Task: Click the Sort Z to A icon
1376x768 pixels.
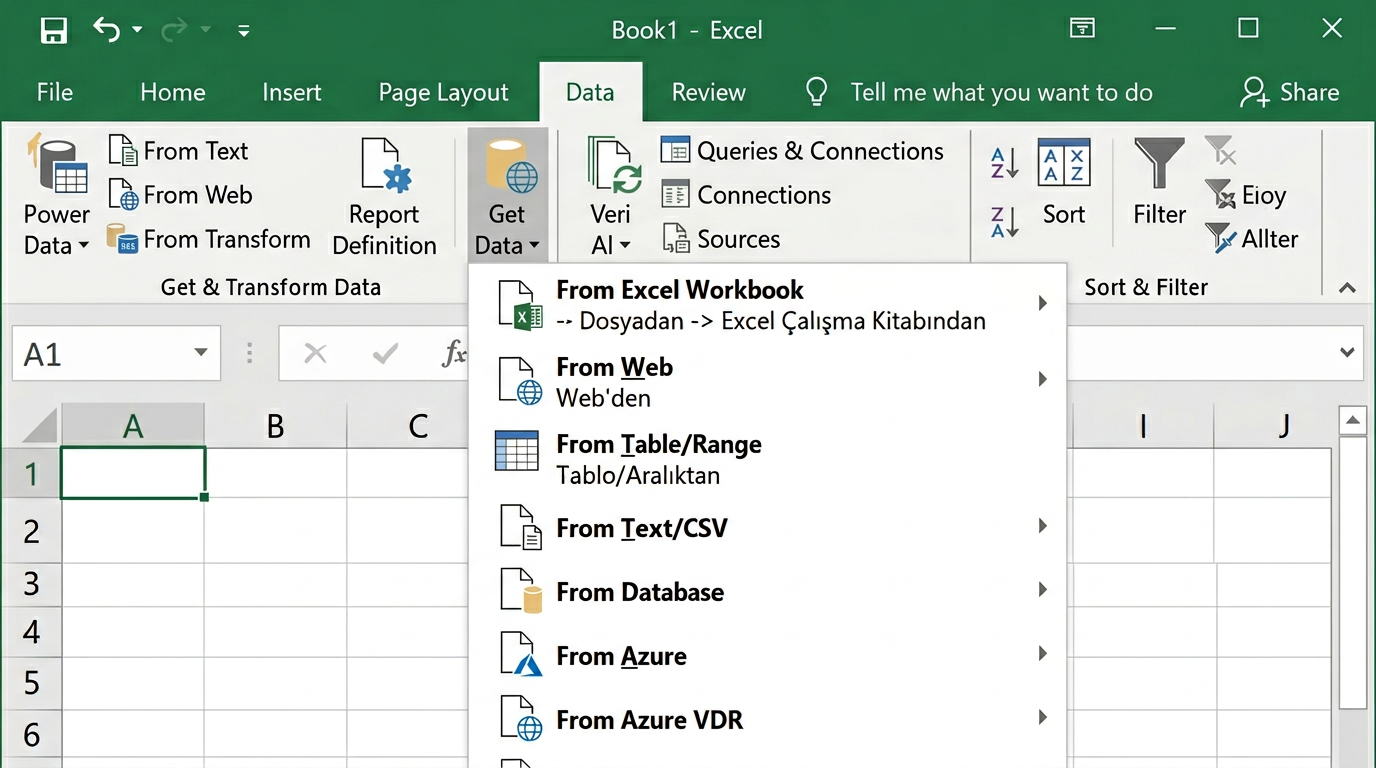Action: point(1004,221)
